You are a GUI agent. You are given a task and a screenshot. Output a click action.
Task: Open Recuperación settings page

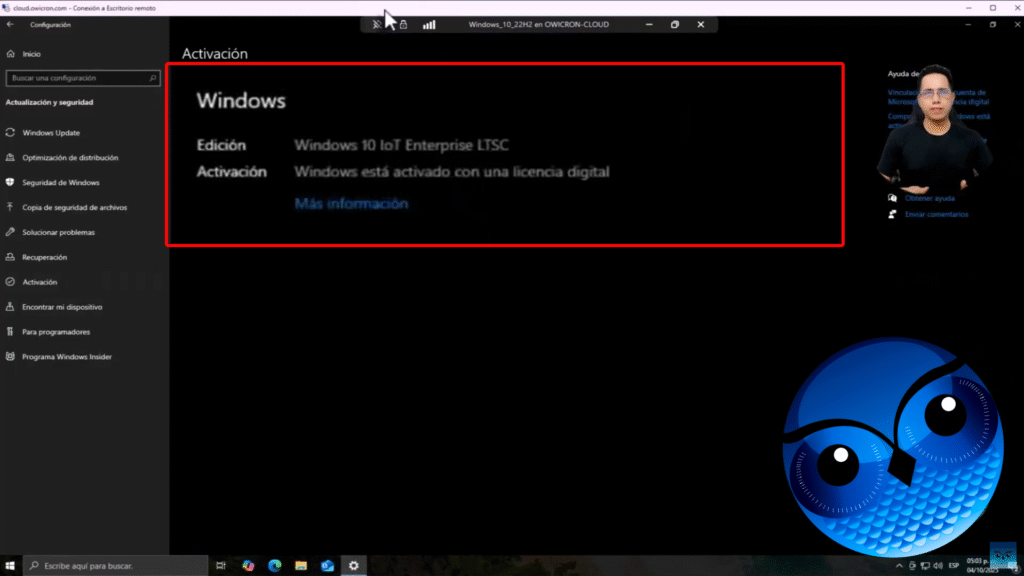46,257
